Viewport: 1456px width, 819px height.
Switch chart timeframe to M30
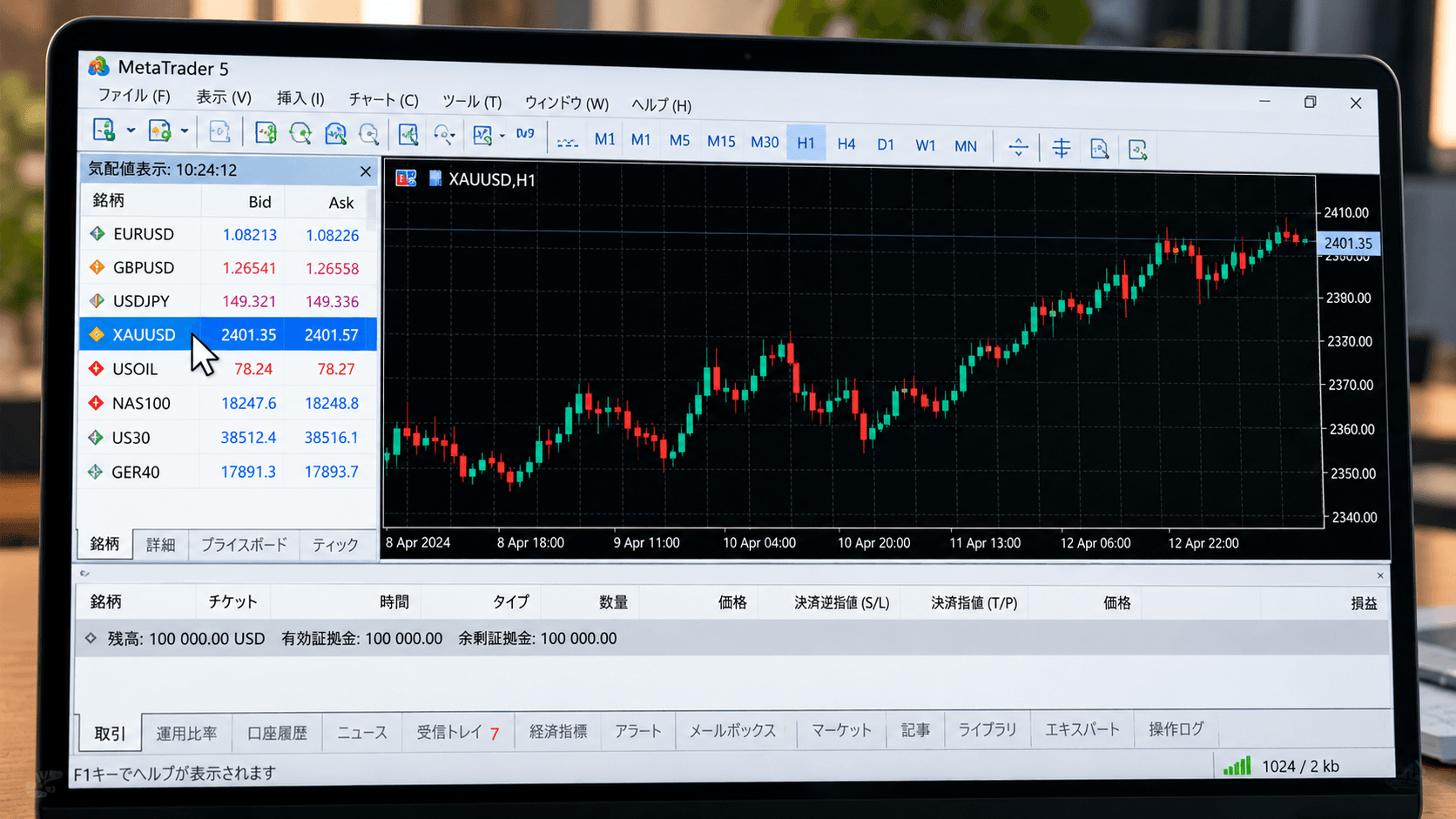point(765,142)
